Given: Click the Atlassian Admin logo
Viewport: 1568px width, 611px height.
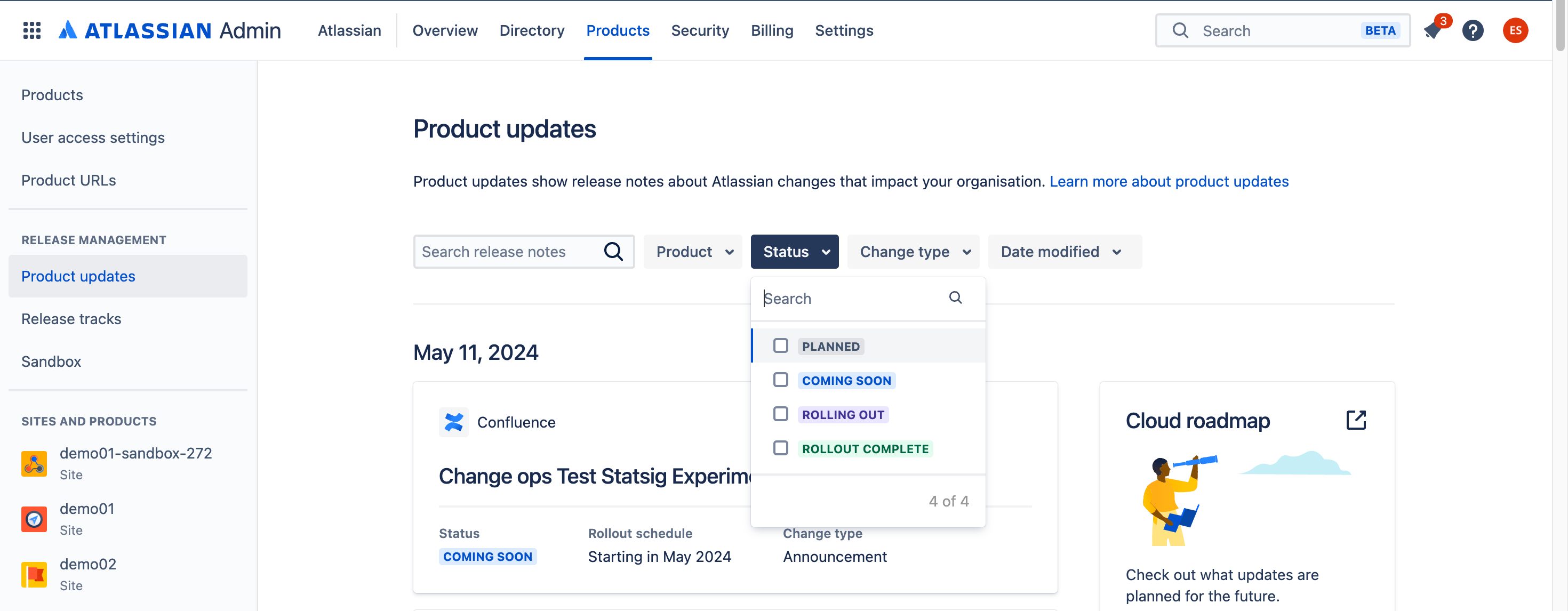Looking at the screenshot, I should pyautogui.click(x=170, y=30).
